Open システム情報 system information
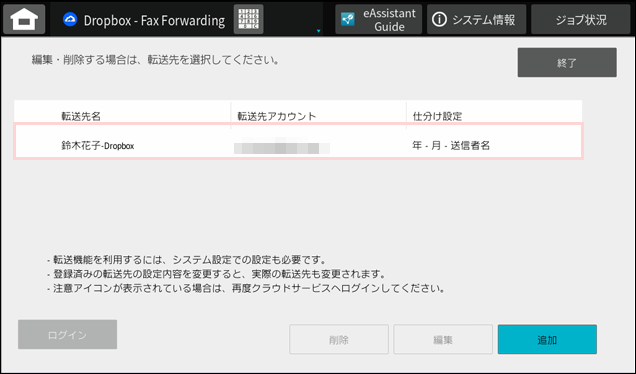The image size is (636, 374). 476,19
